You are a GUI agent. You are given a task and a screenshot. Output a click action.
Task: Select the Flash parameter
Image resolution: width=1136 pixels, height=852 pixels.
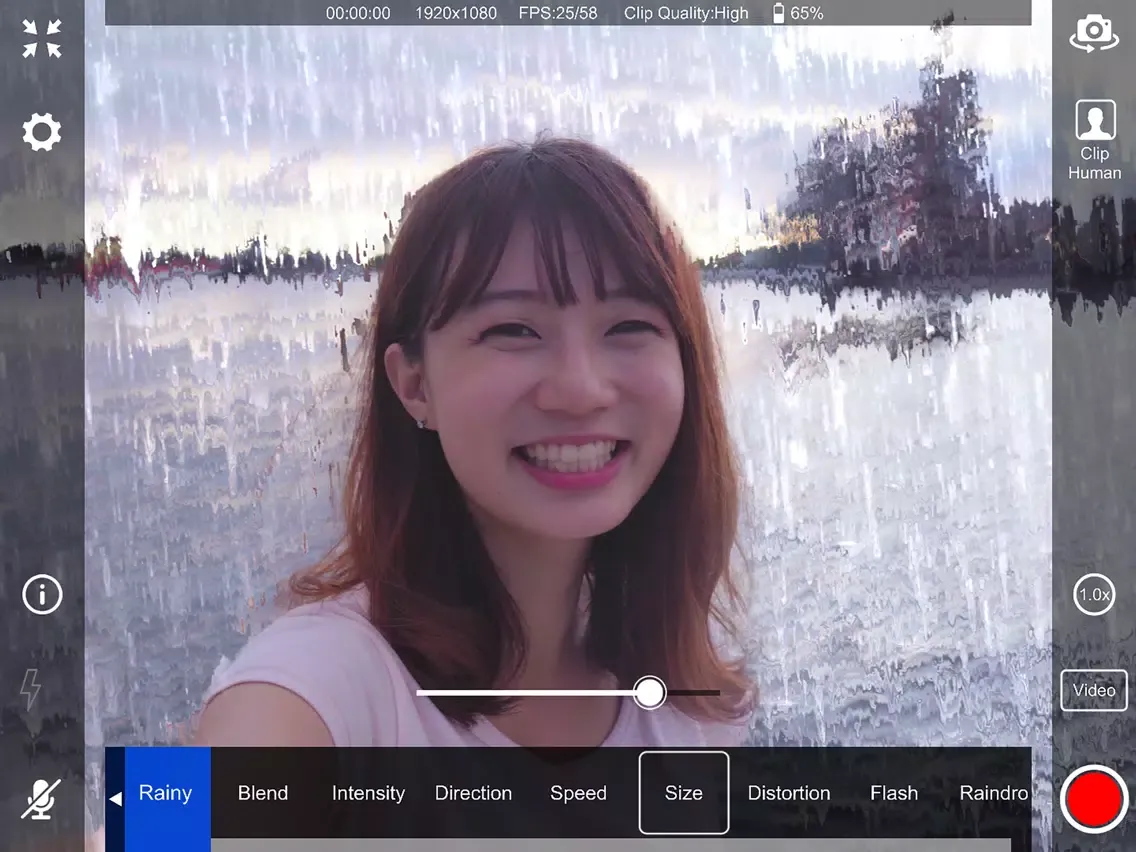pyautogui.click(x=894, y=793)
